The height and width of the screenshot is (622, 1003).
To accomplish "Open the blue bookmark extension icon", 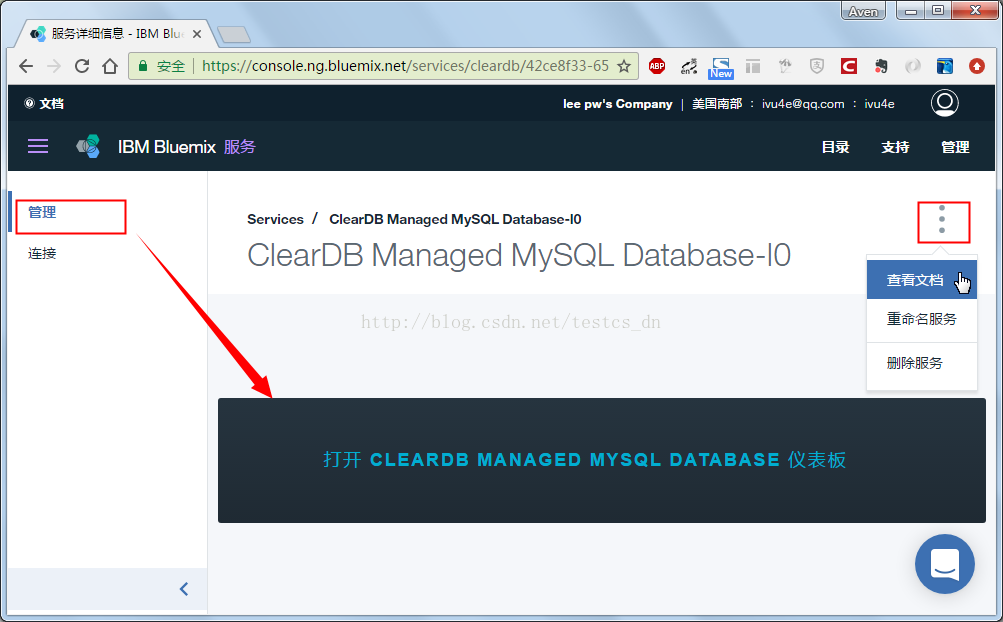I will [945, 66].
